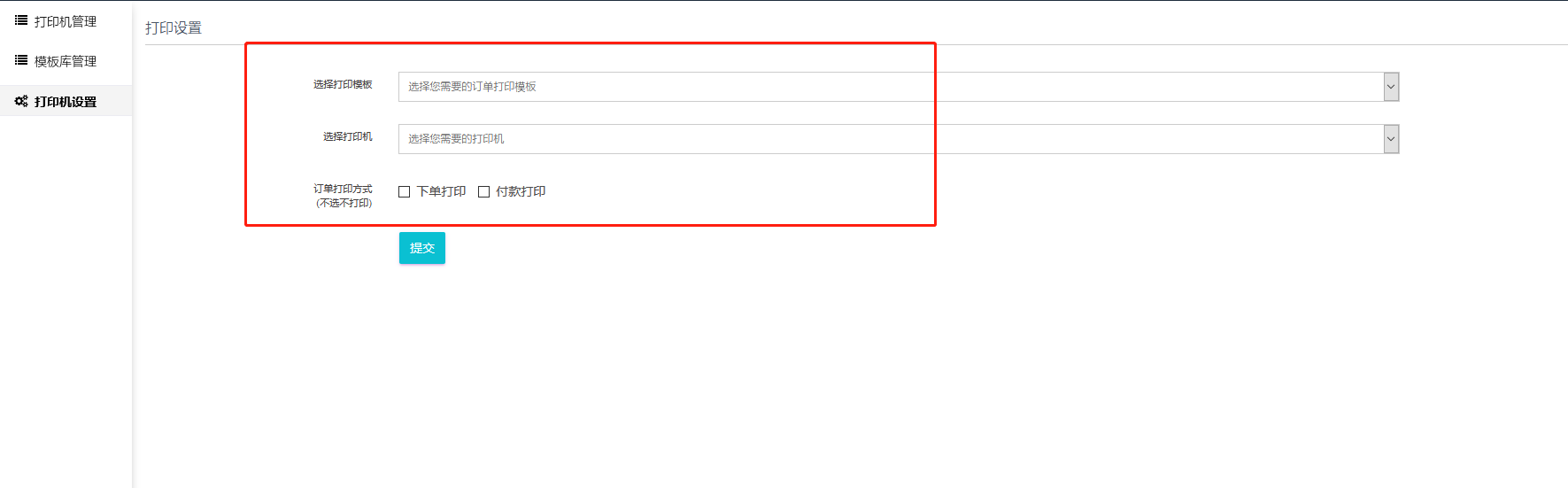Select the 打印机设置 sidebar item
Viewport: 1568px width, 488px height.
point(66,101)
